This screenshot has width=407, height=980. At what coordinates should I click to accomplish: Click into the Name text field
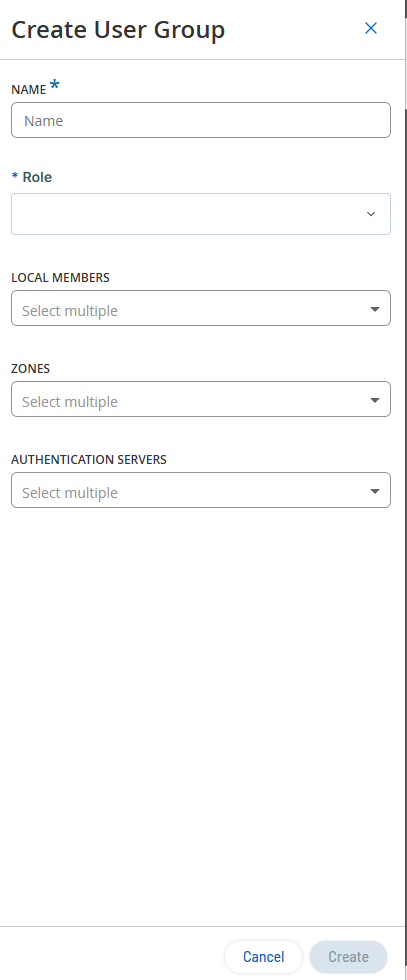[201, 120]
